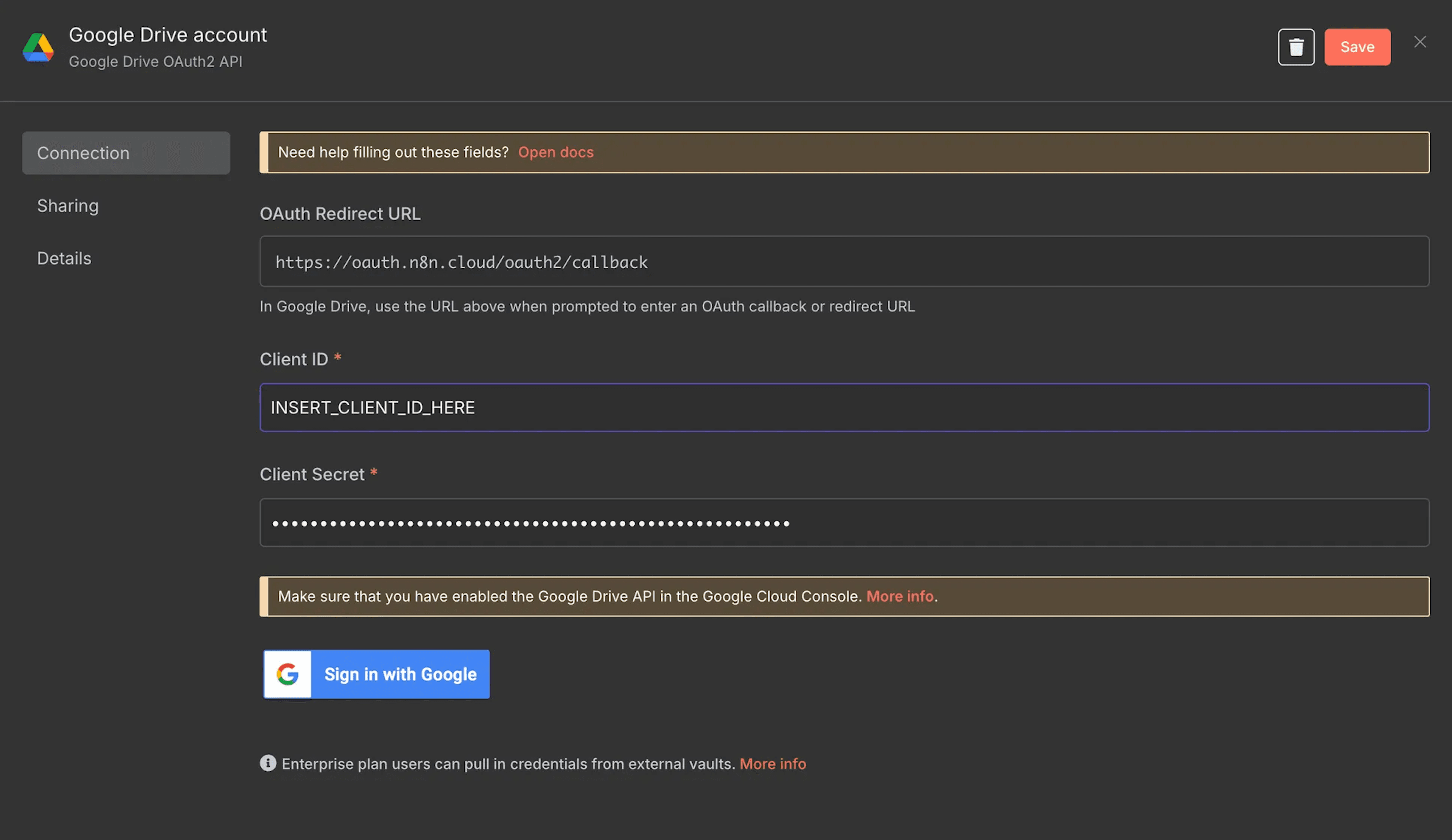Click the redirect URL hint text below field

[587, 306]
